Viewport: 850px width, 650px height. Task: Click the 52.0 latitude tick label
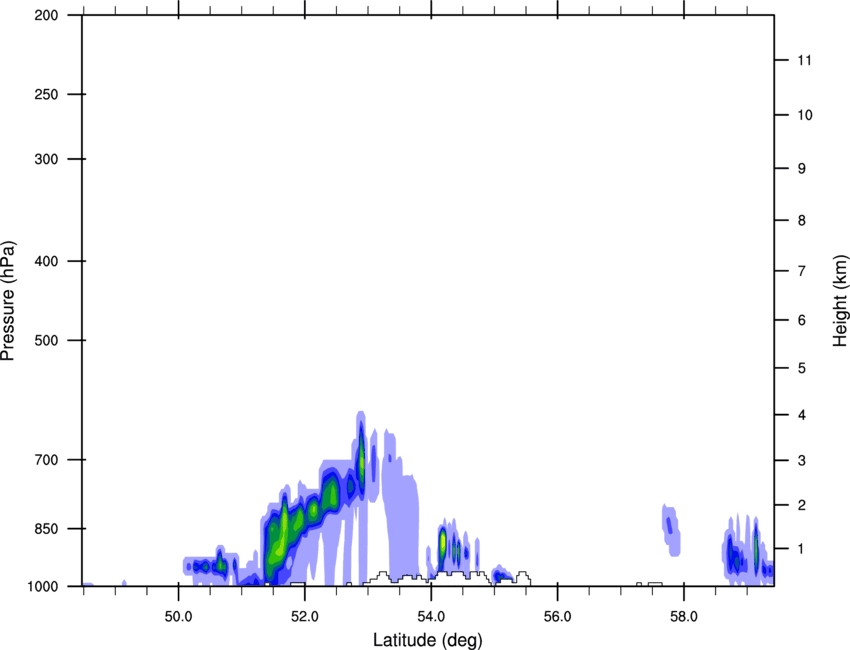pyautogui.click(x=305, y=617)
